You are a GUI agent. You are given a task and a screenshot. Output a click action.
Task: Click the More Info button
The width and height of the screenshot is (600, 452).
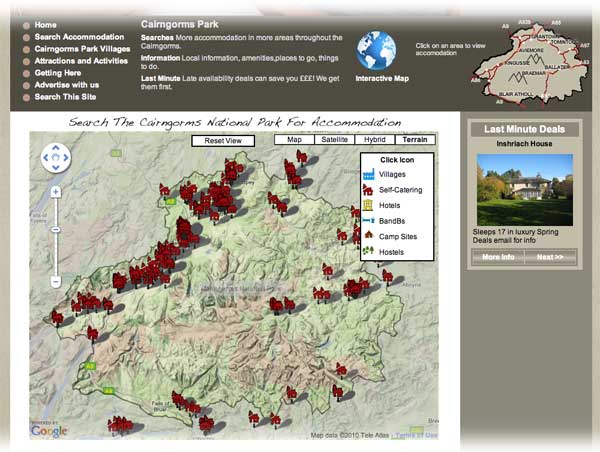pyautogui.click(x=498, y=257)
